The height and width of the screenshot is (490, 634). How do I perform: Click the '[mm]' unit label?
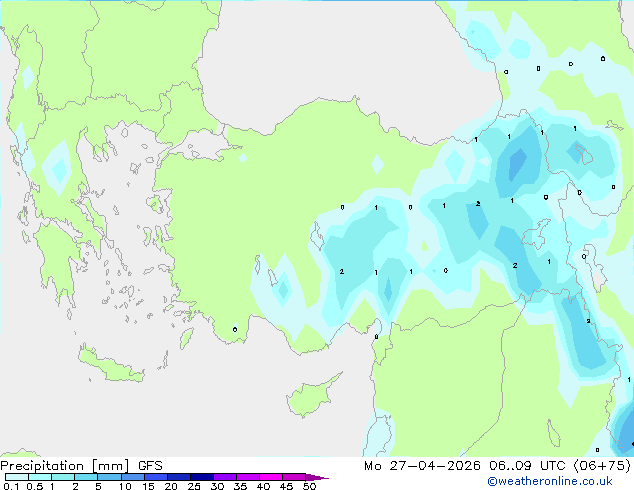pyautogui.click(x=110, y=466)
